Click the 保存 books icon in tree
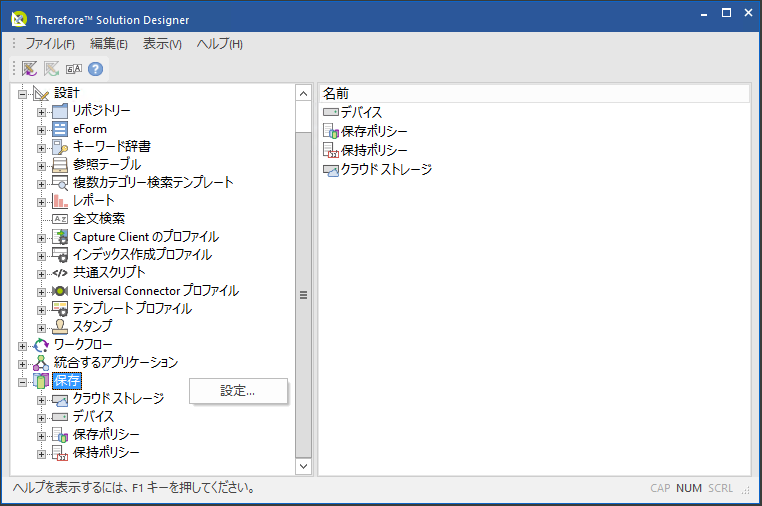 [x=41, y=381]
